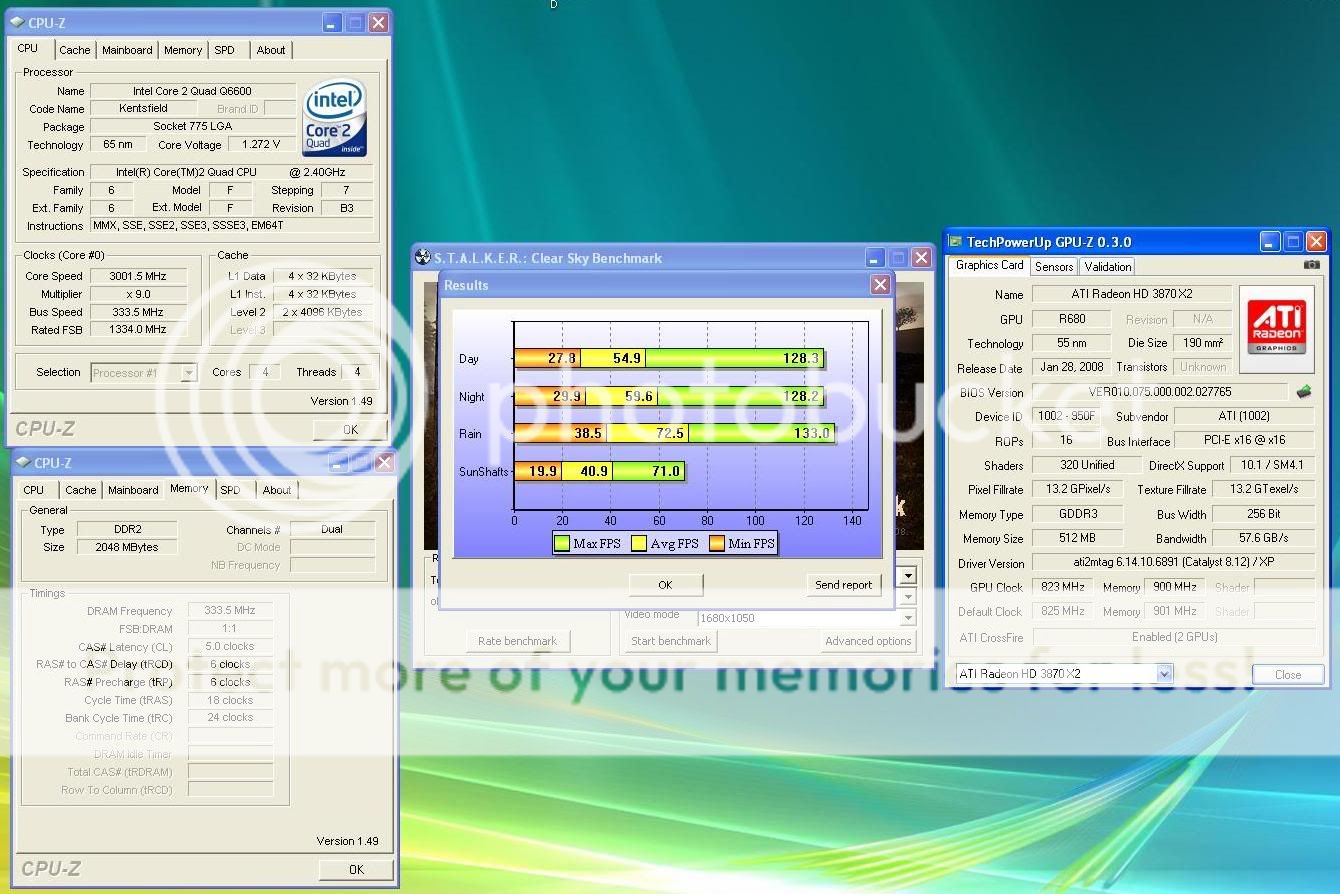Click OK in the Results dialog
Image resolution: width=1340 pixels, height=894 pixels.
[x=665, y=585]
